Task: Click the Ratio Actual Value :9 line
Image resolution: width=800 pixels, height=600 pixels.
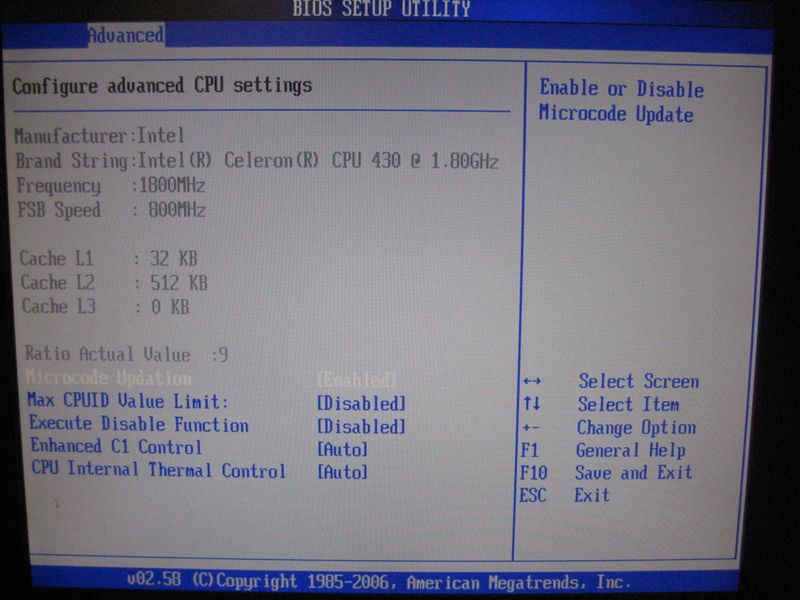Action: [x=127, y=354]
